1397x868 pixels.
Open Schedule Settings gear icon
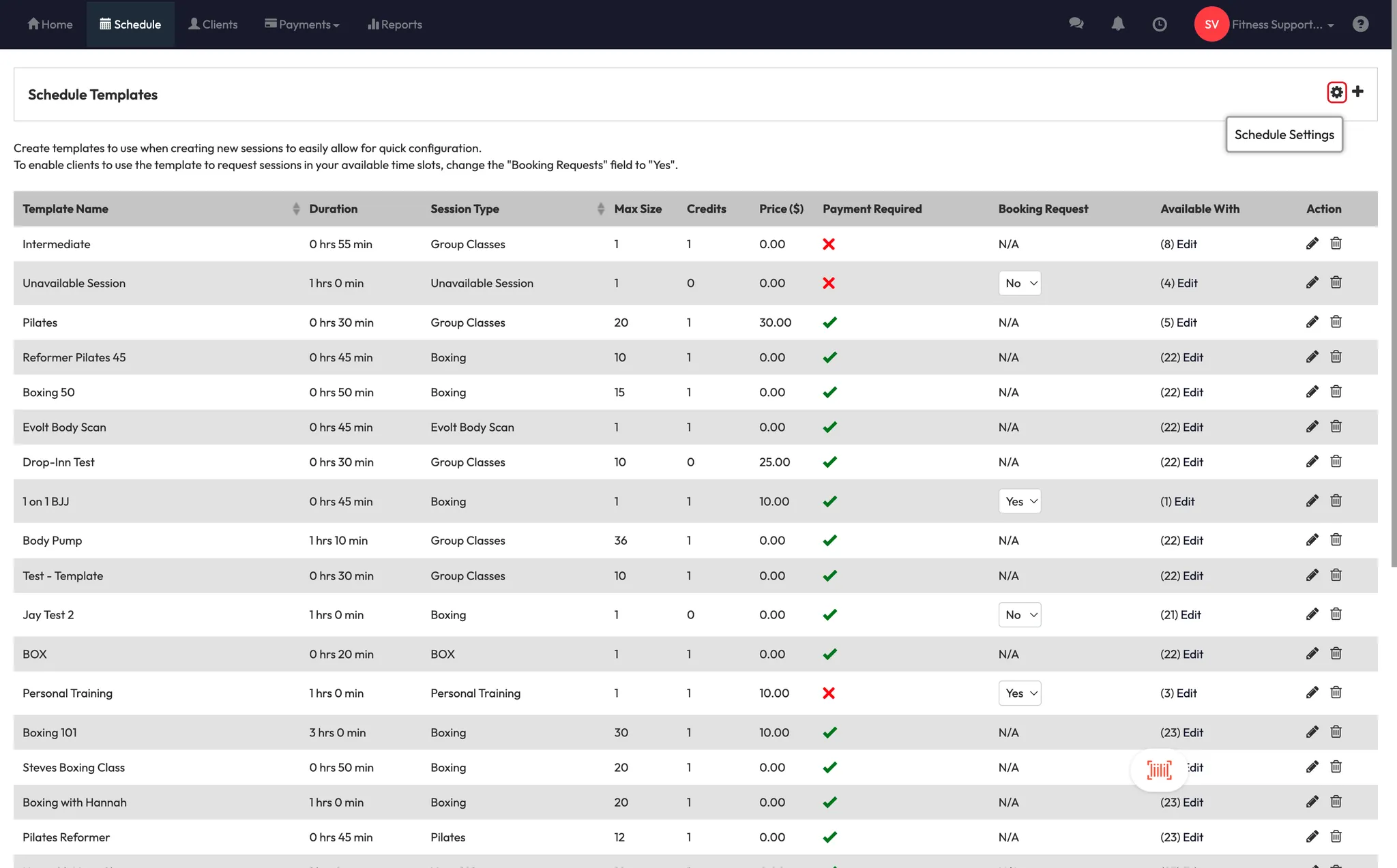point(1336,92)
